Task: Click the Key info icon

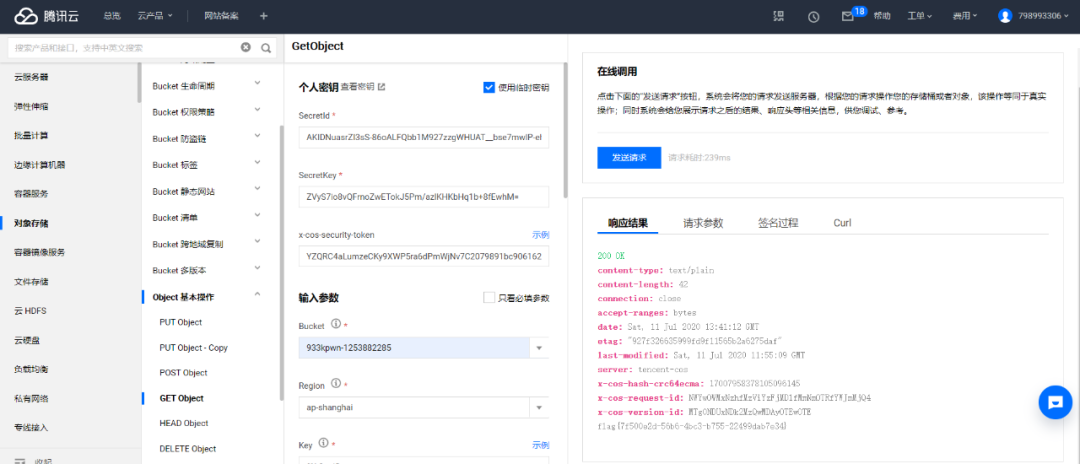Action: pyautogui.click(x=324, y=443)
